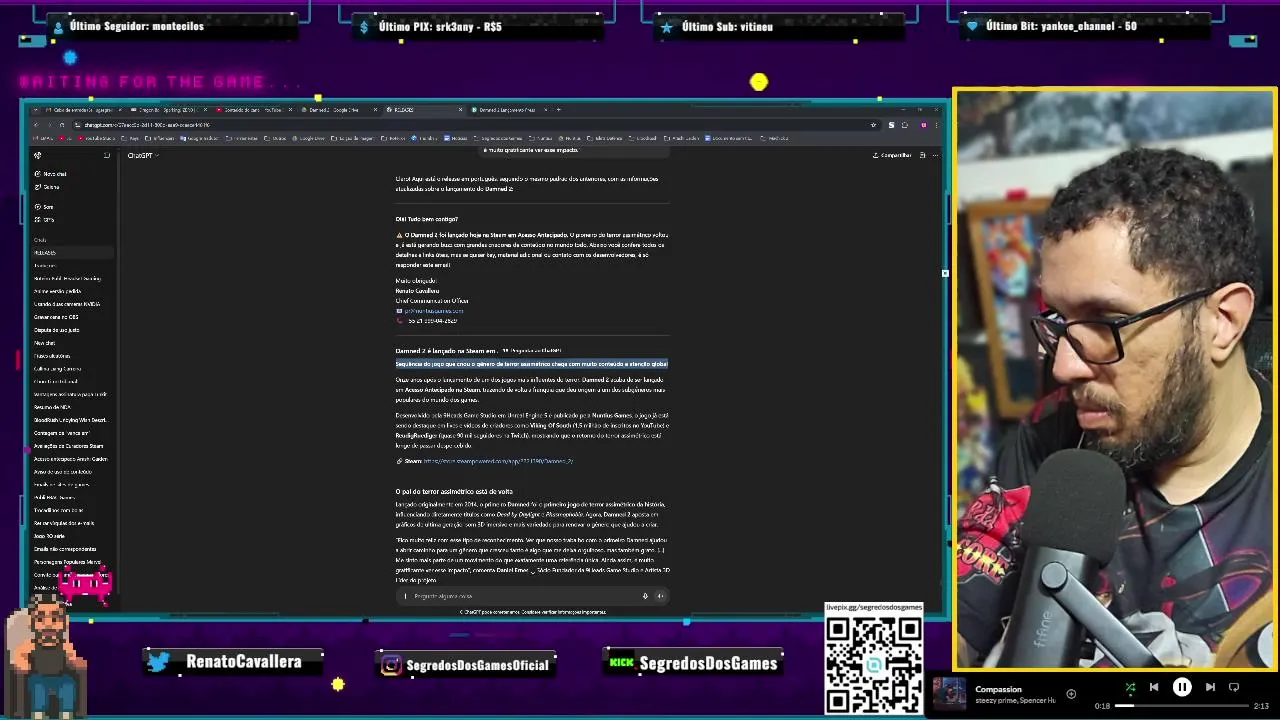Click 'O pai do terror assimétrico está de volta' heading
The height and width of the screenshot is (720, 1280).
click(454, 492)
